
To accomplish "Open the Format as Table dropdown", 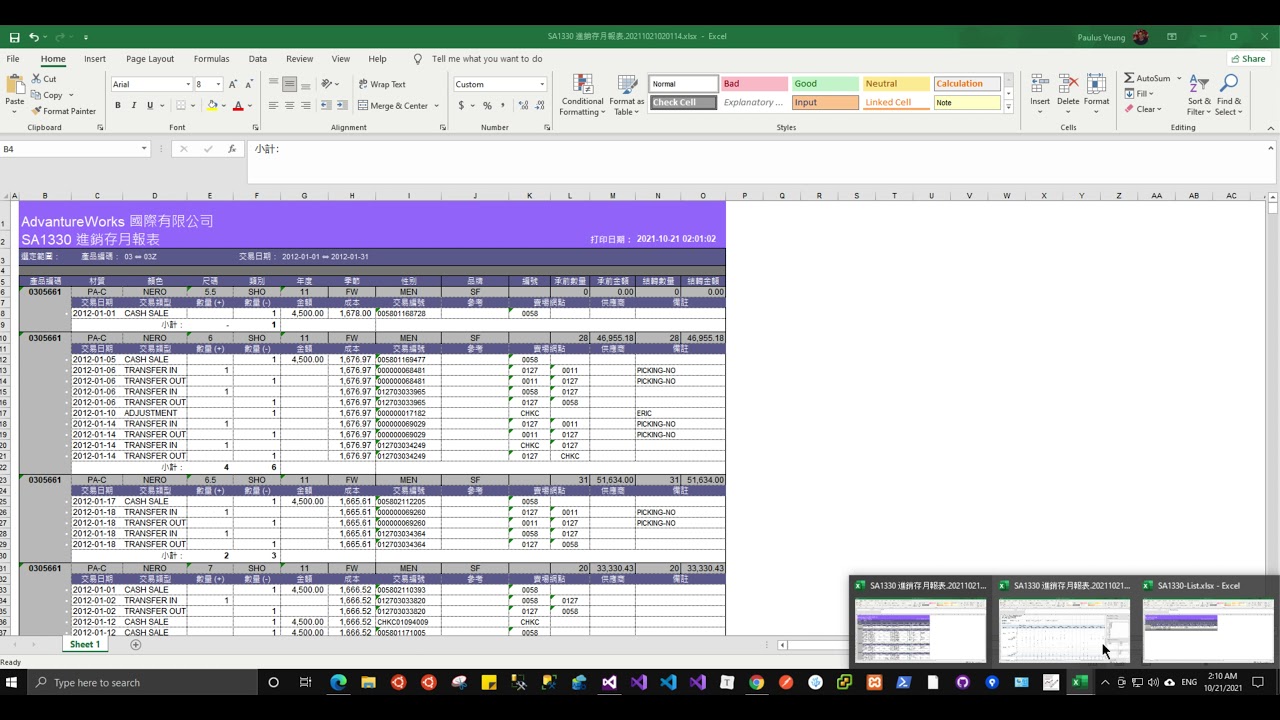I will pos(627,95).
